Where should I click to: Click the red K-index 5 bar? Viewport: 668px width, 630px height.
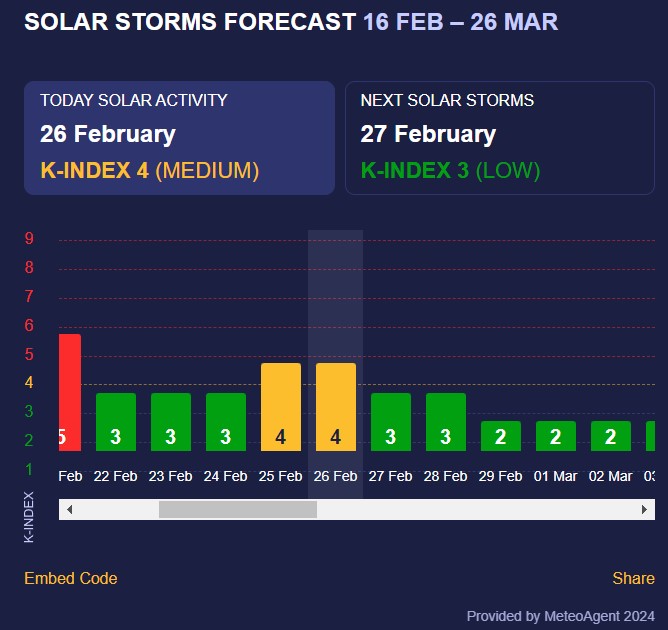coord(69,392)
